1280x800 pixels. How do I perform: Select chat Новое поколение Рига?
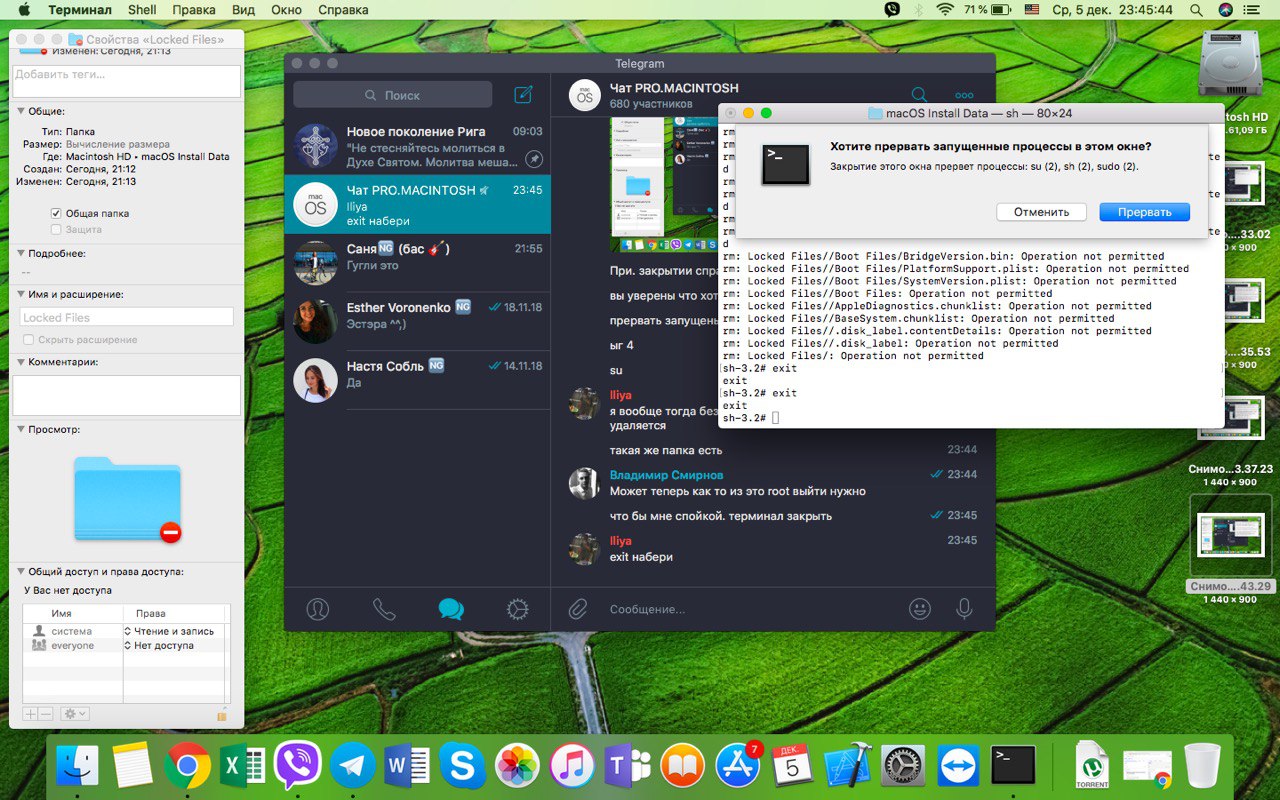[x=417, y=146]
